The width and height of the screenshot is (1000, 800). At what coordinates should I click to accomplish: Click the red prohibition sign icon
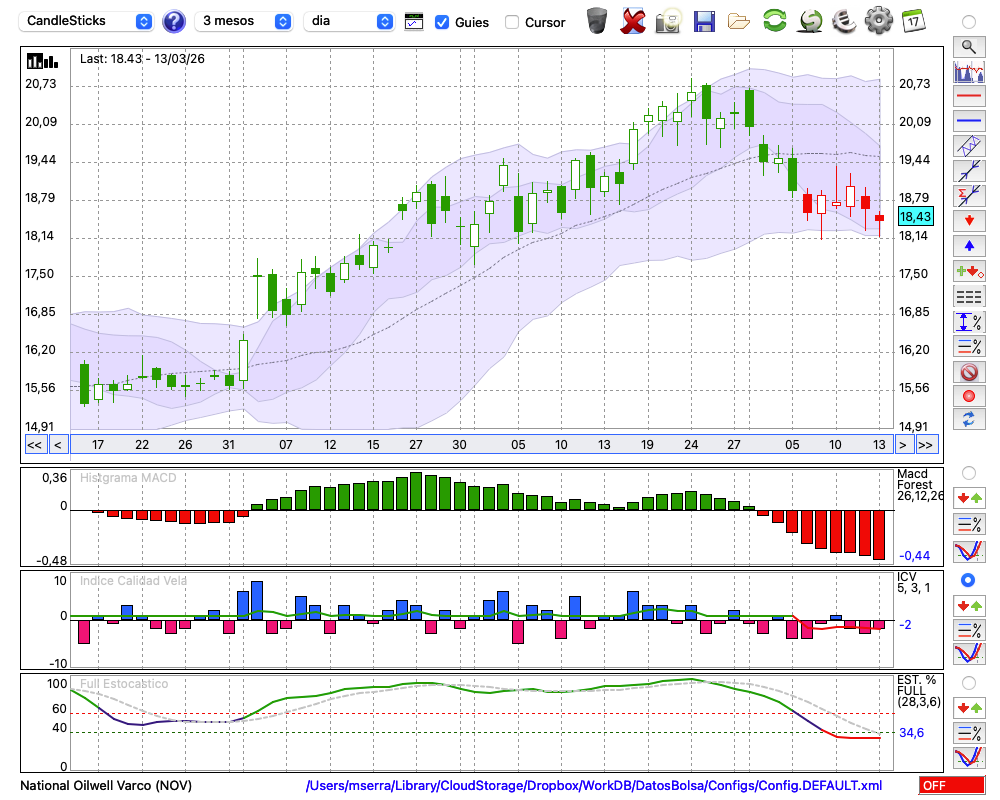pyautogui.click(x=969, y=371)
